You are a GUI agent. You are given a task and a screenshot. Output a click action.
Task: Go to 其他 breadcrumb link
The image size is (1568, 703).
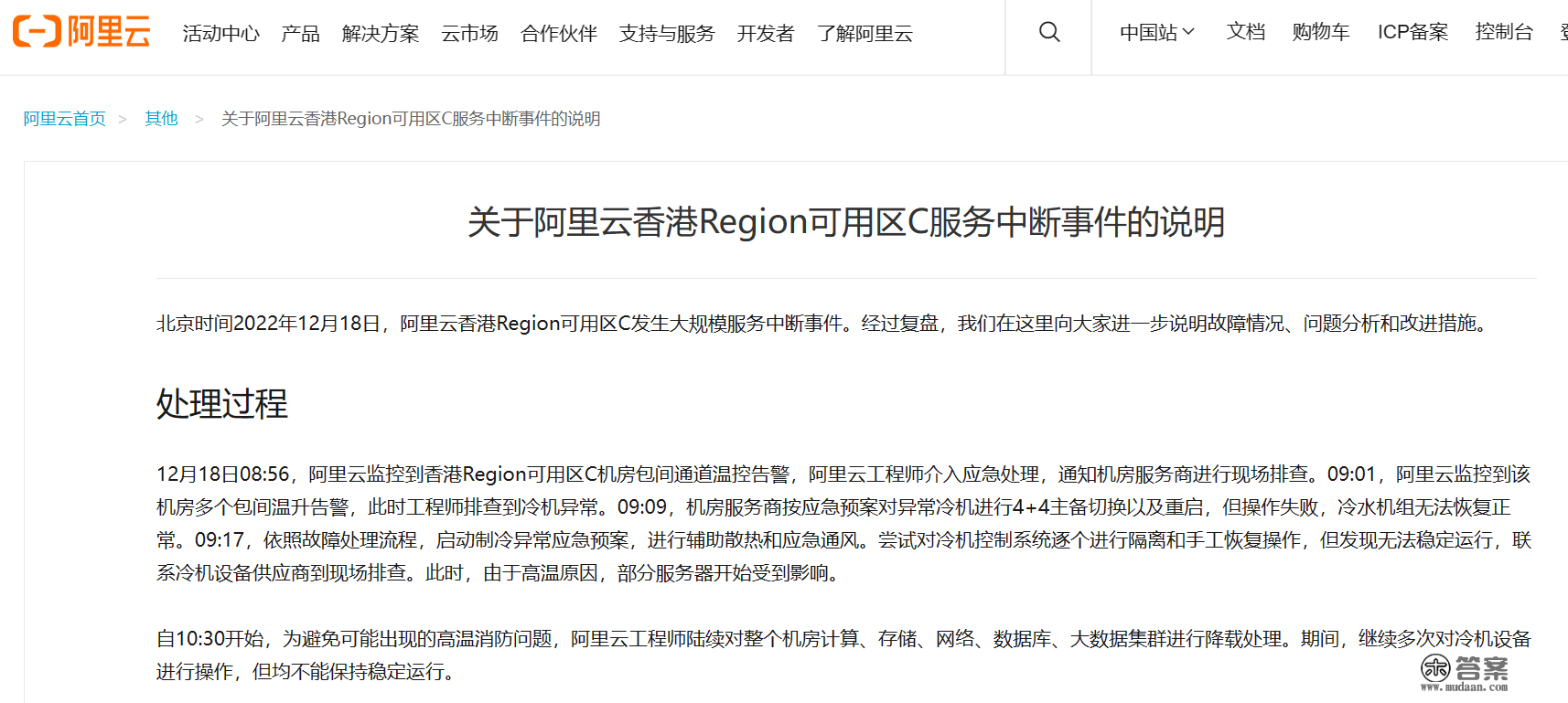click(x=161, y=119)
